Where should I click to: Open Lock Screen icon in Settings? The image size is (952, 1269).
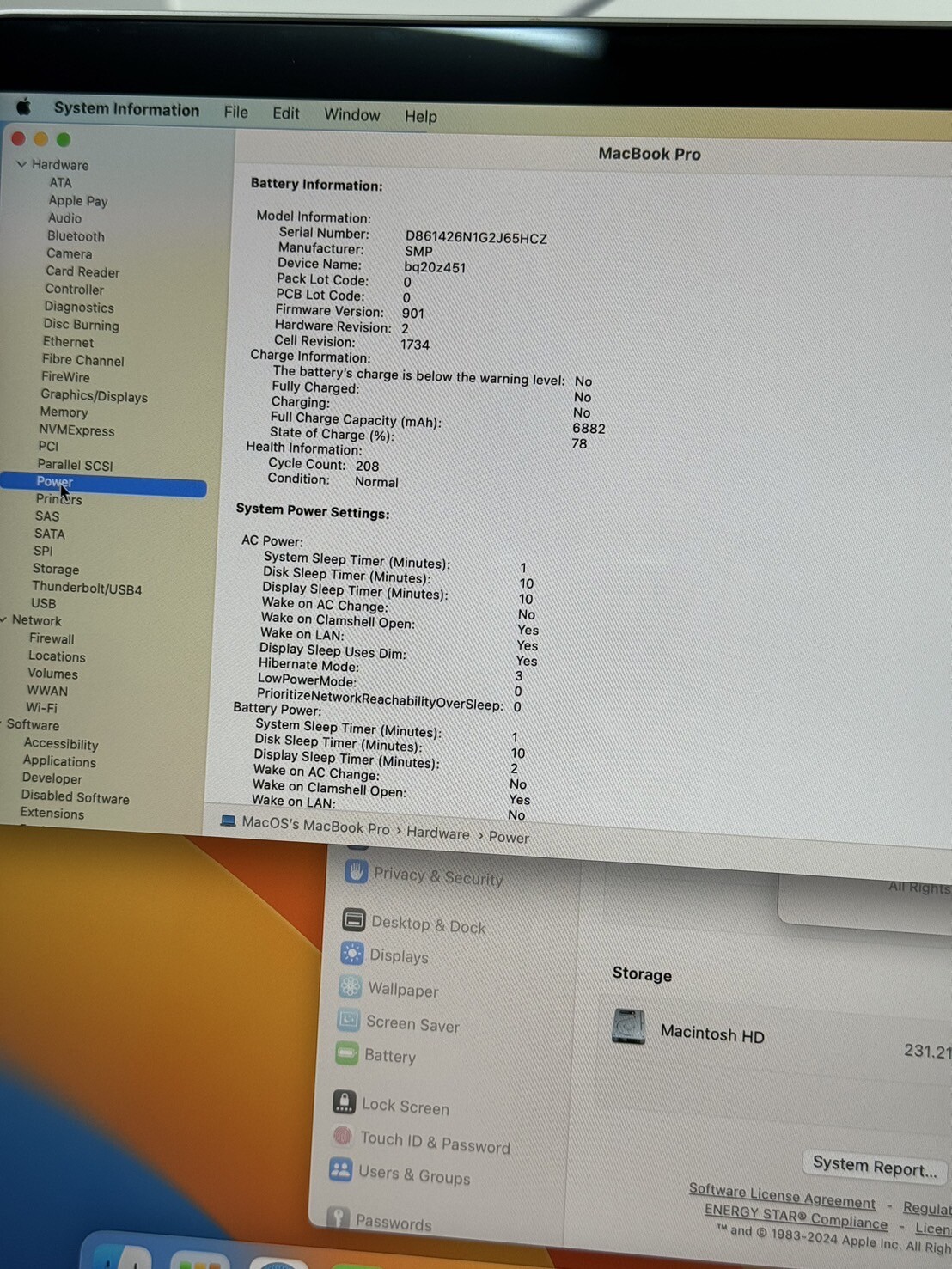[x=345, y=1101]
